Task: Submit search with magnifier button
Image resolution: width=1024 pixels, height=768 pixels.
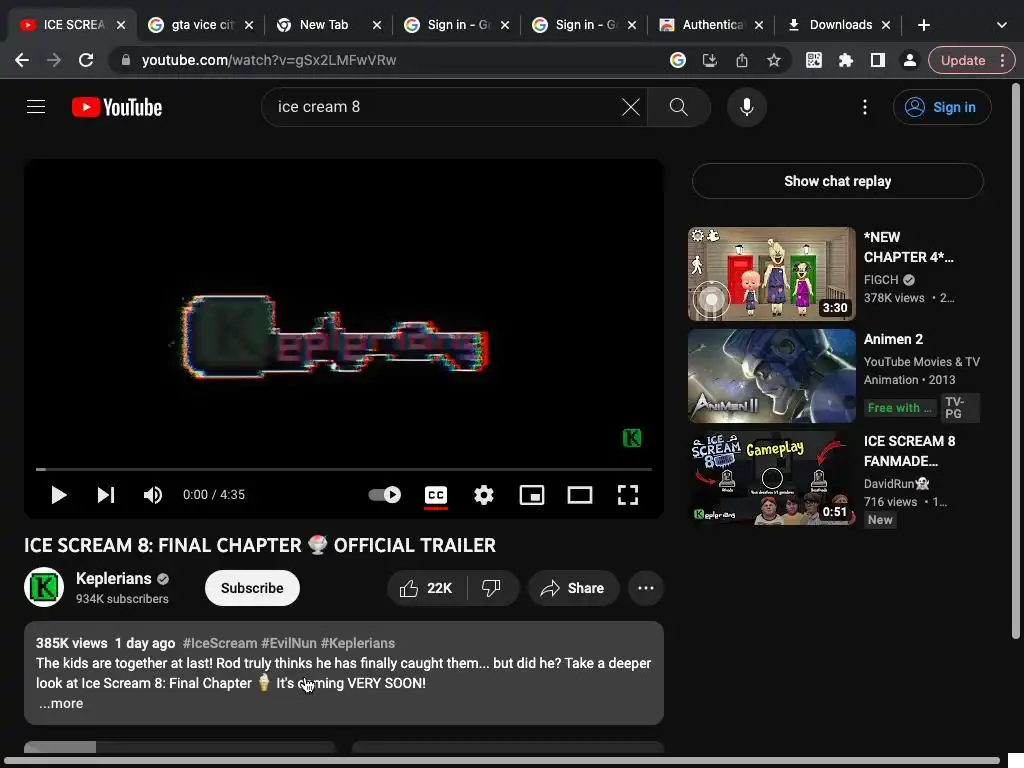Action: [x=679, y=107]
